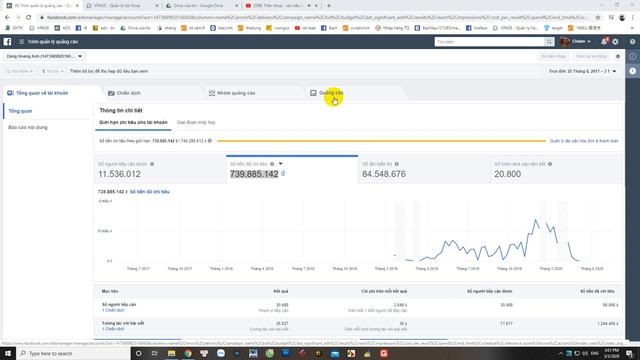Image resolution: width=640 pixels, height=360 pixels.
Task: Click the browser address bar URL
Action: 317,17
